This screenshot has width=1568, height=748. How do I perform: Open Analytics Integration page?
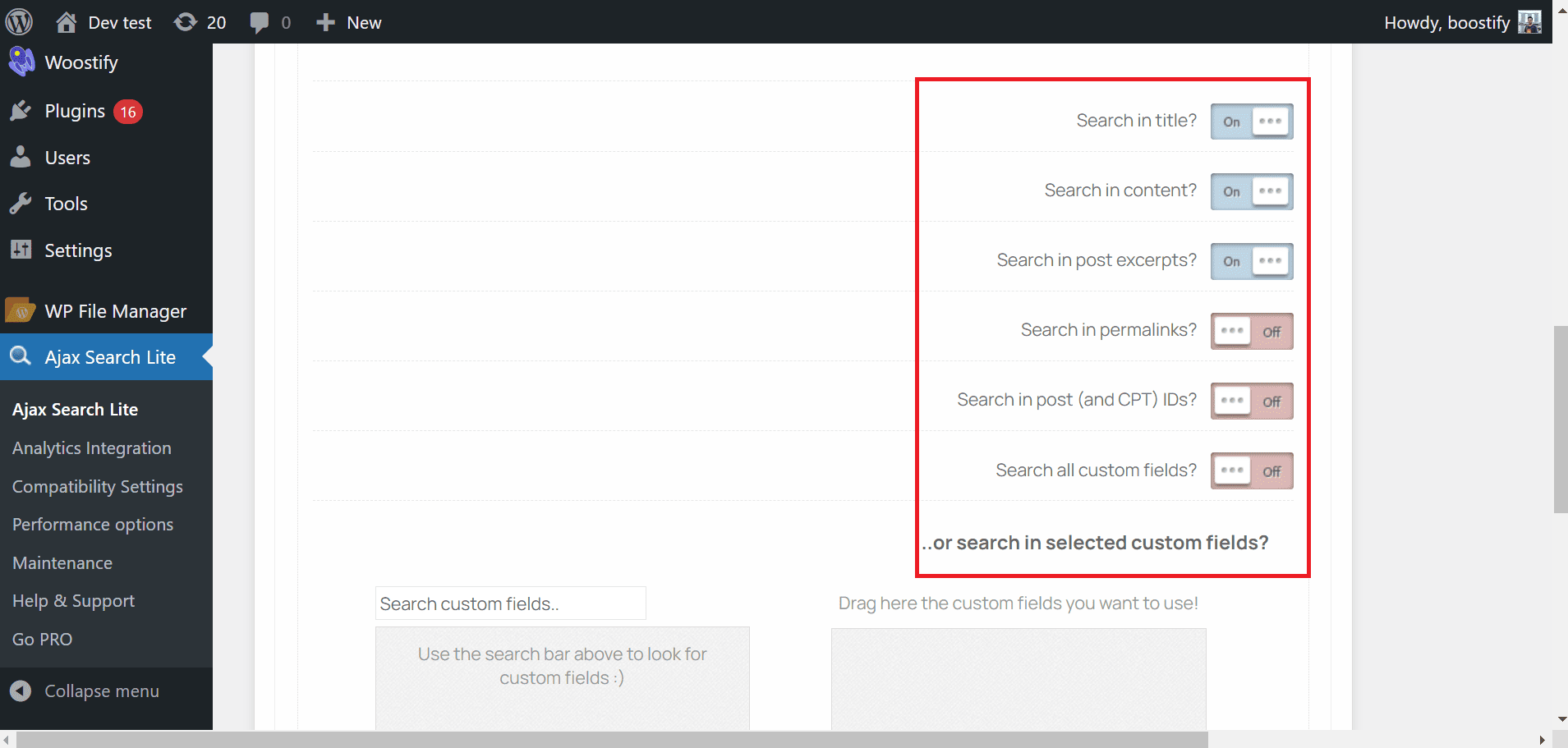pyautogui.click(x=92, y=448)
